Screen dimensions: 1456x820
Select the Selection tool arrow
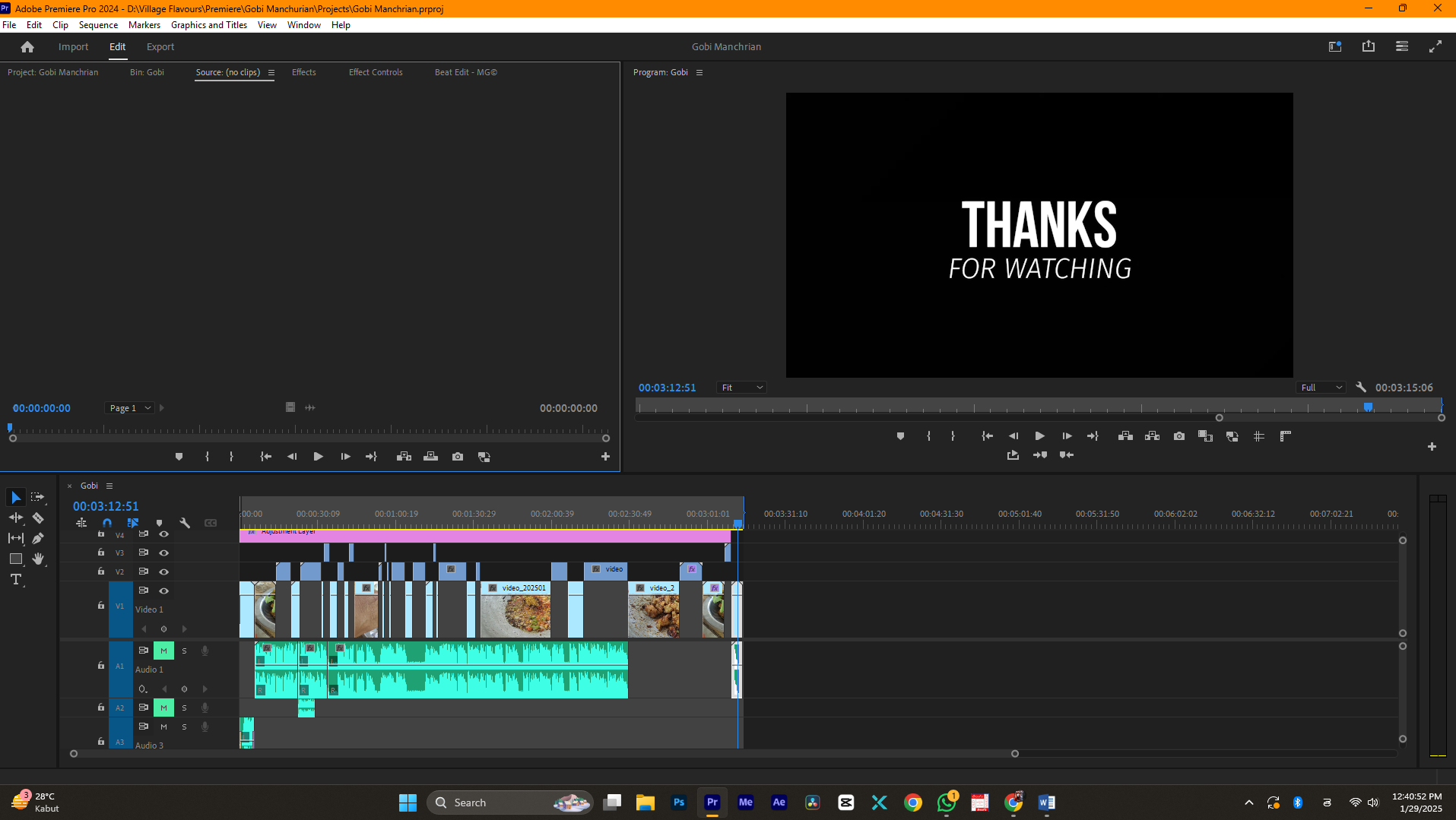(x=16, y=497)
